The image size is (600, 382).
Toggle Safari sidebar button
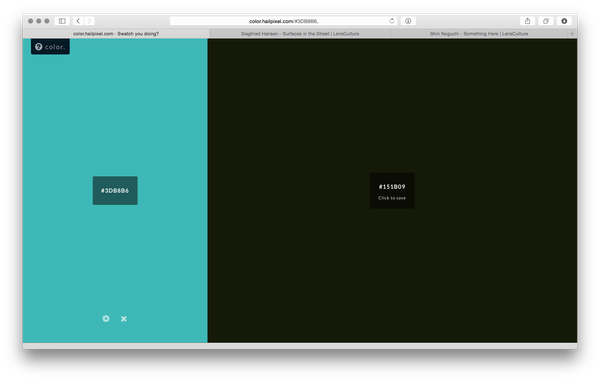pyautogui.click(x=62, y=21)
